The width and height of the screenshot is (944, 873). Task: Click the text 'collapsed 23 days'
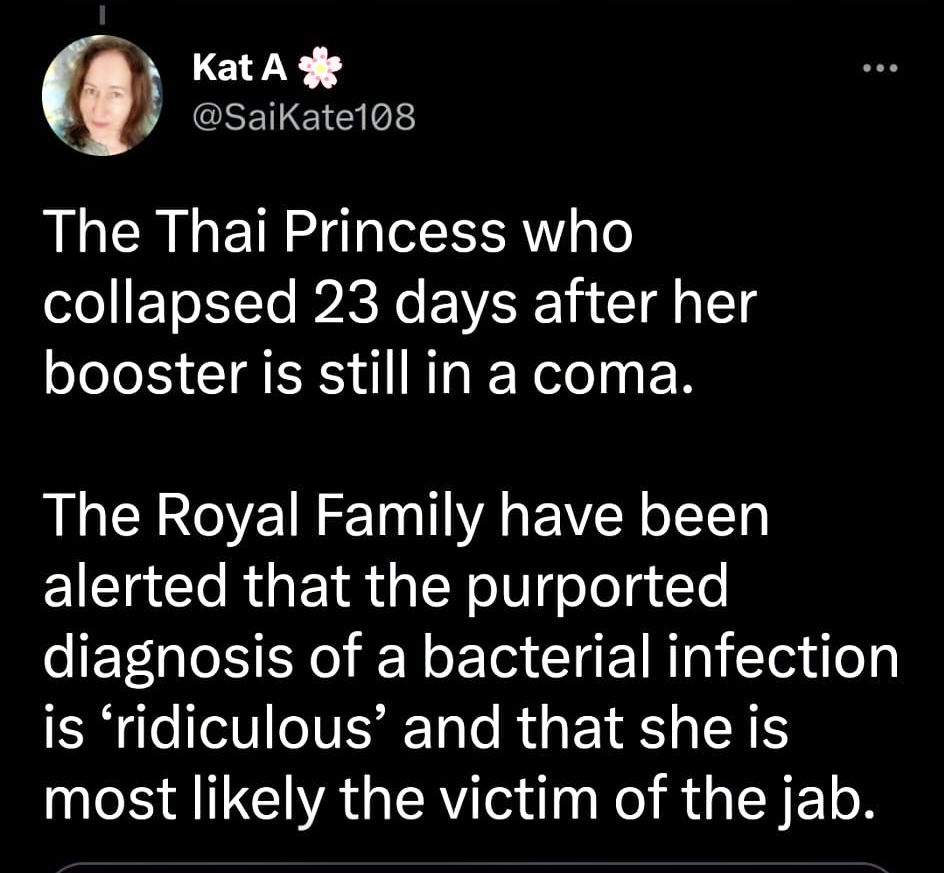[211, 306]
